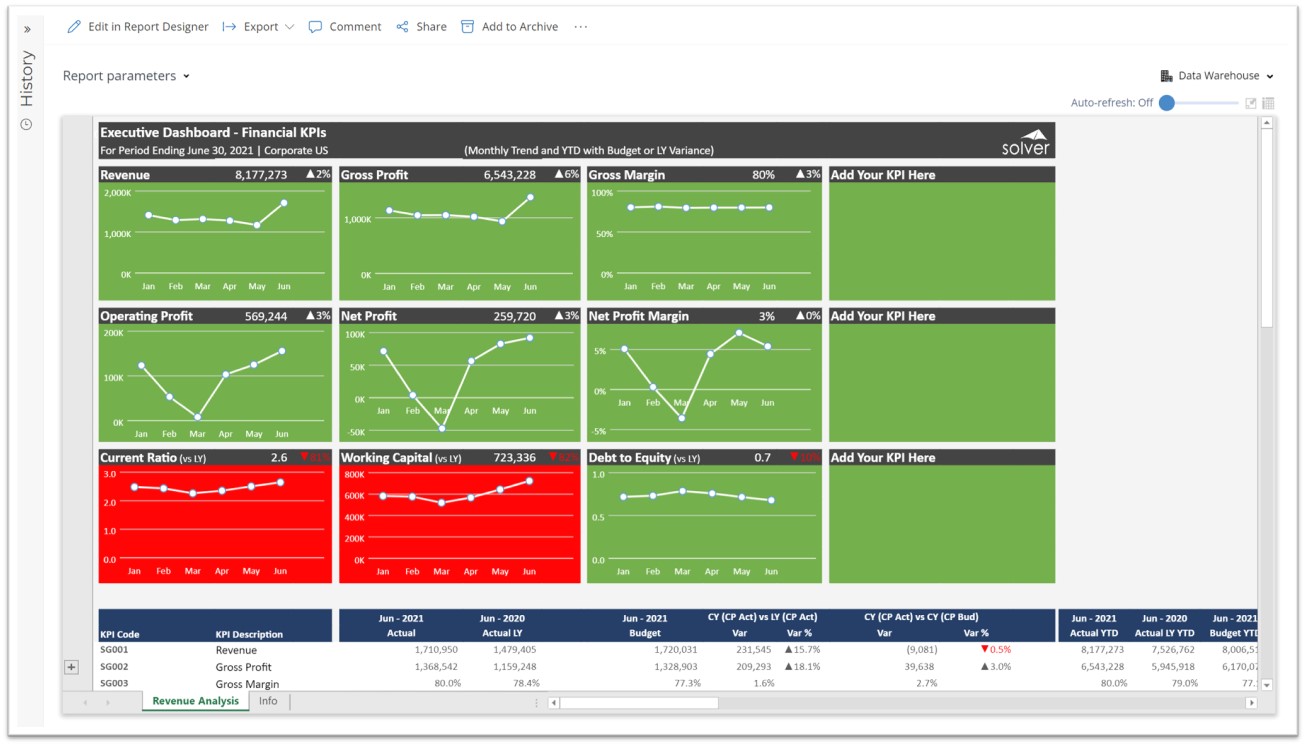Open the History clock icon in sidebar
Screen dimensions: 1306x746
tap(27, 124)
